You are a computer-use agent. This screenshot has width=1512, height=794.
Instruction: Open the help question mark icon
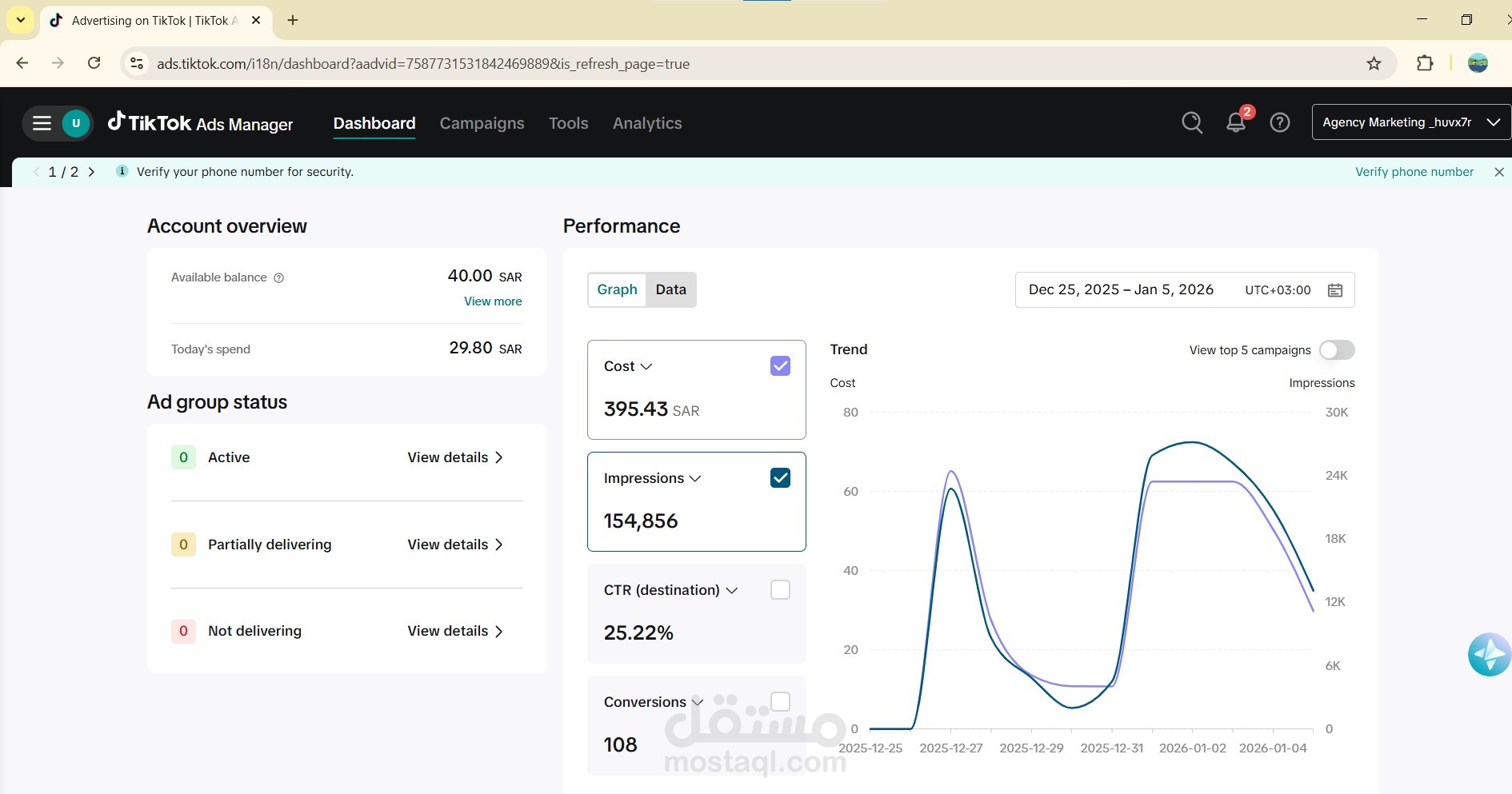[1280, 122]
